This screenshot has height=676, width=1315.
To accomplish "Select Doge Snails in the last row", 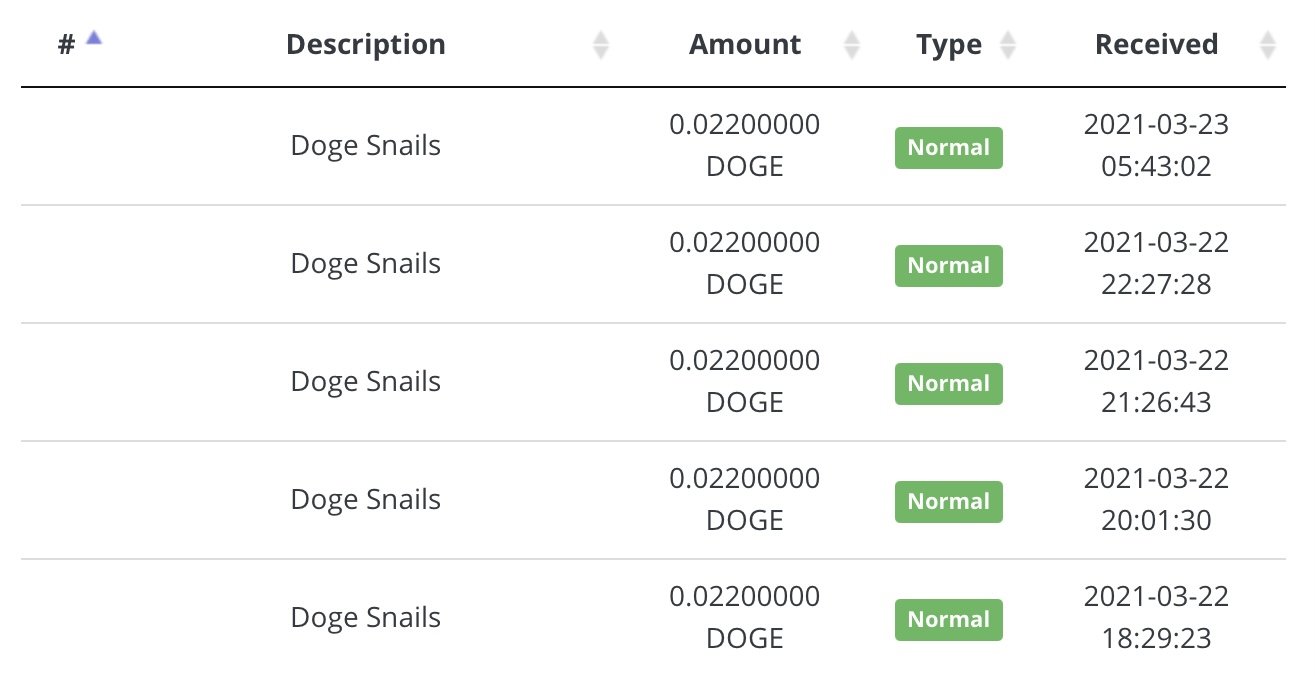I will [x=366, y=618].
